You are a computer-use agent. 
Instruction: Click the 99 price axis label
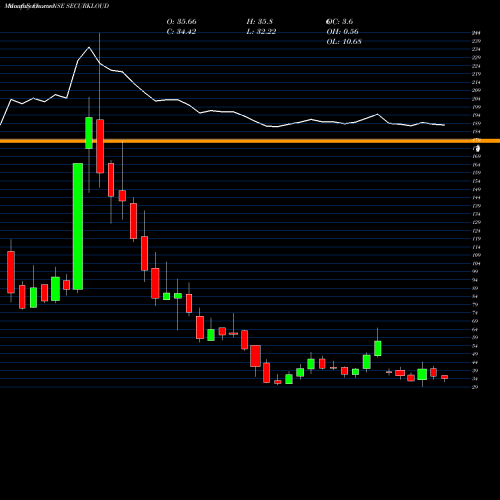click(475, 272)
